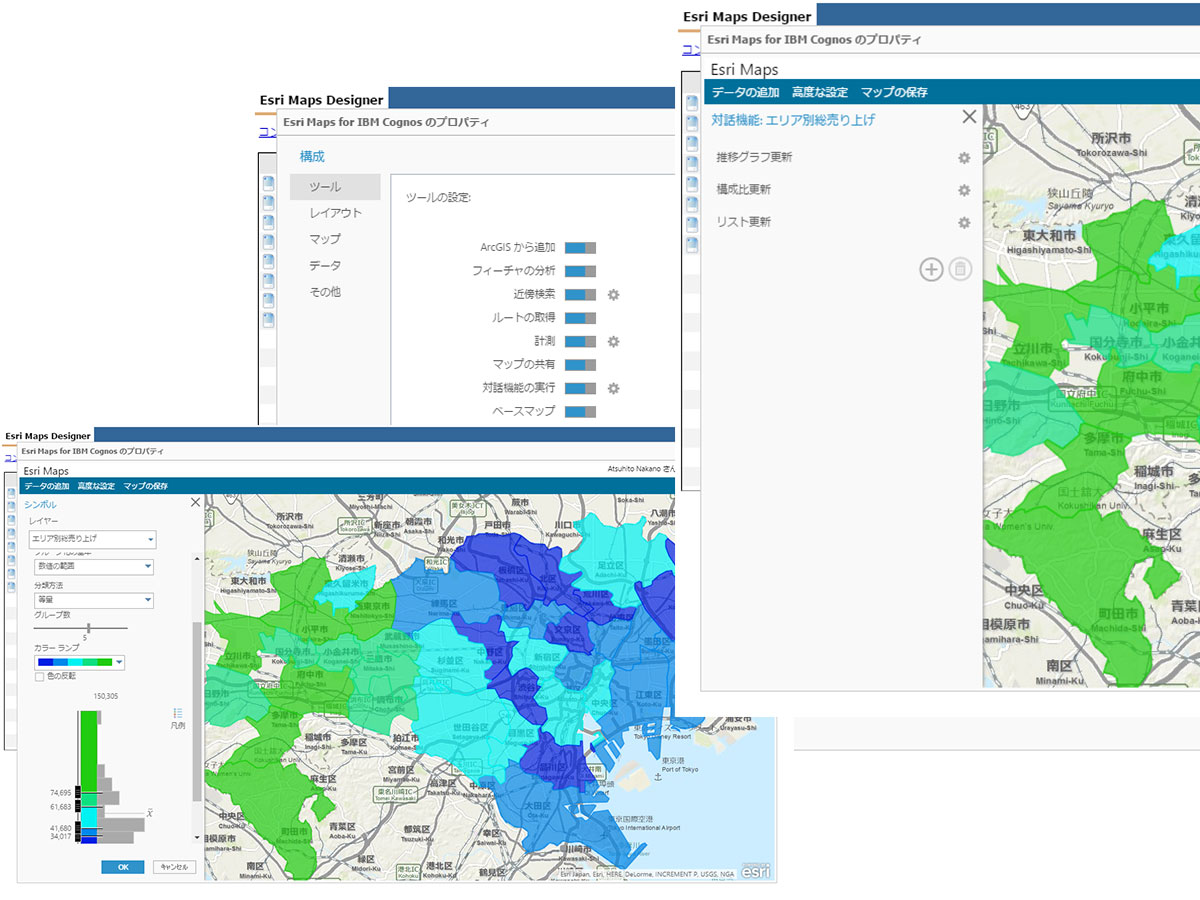Adjust the グループ数 slider handle
Screen dimensions: 1200x900
89,627
